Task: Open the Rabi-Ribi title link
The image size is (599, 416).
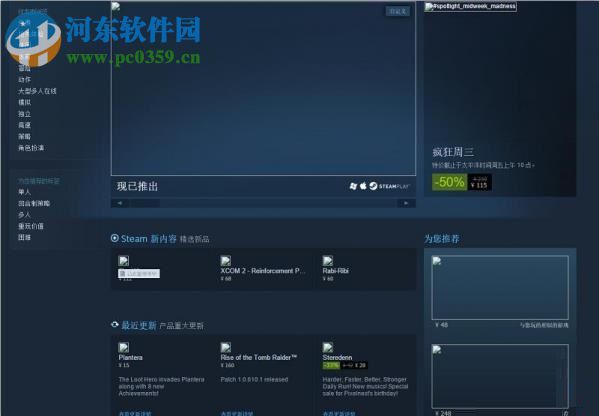Action: tap(335, 271)
